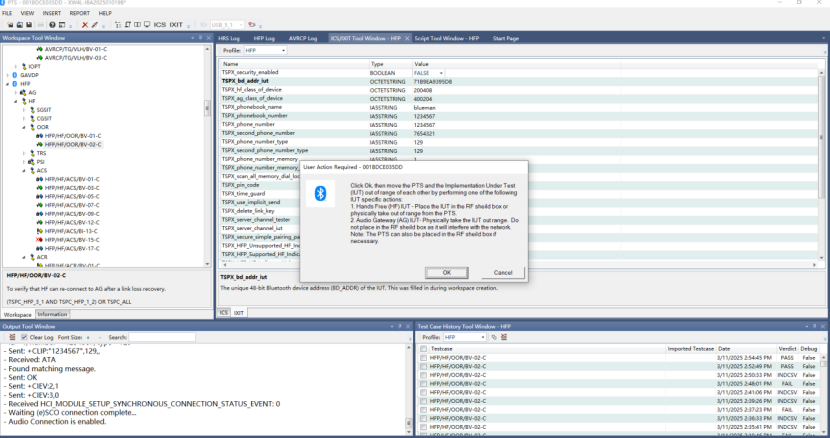Sort history by the Verdict column header
830x438 pixels.
tap(787, 348)
